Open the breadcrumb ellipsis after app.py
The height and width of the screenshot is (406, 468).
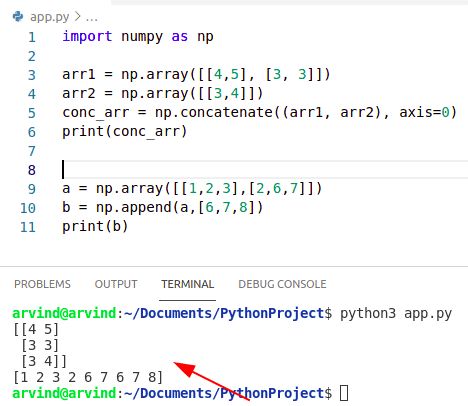pos(92,17)
